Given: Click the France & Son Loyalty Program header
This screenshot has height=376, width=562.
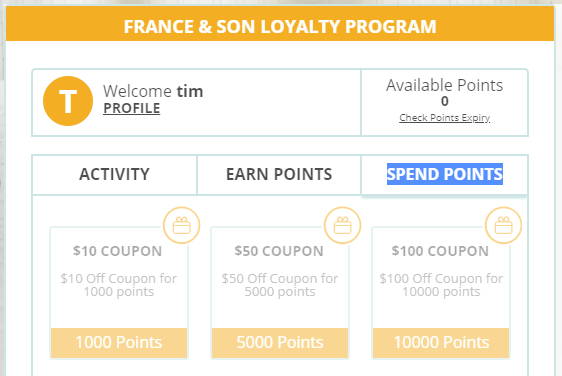Looking at the screenshot, I should click(280, 27).
